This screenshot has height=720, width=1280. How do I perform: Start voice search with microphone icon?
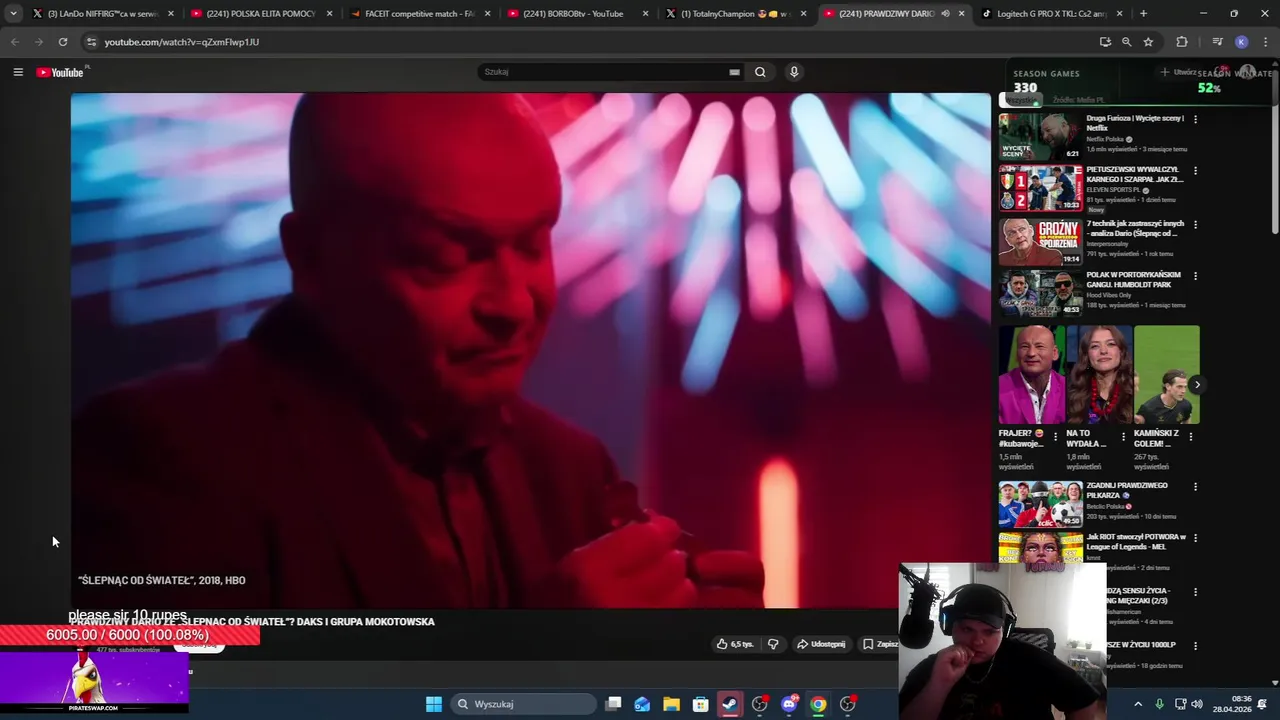pyautogui.click(x=794, y=72)
